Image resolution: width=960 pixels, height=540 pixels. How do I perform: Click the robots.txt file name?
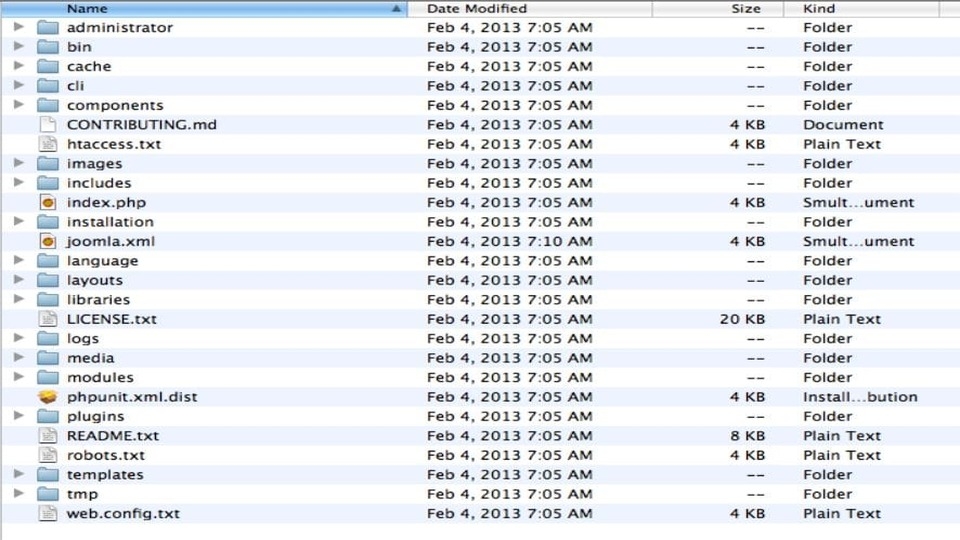[106, 456]
